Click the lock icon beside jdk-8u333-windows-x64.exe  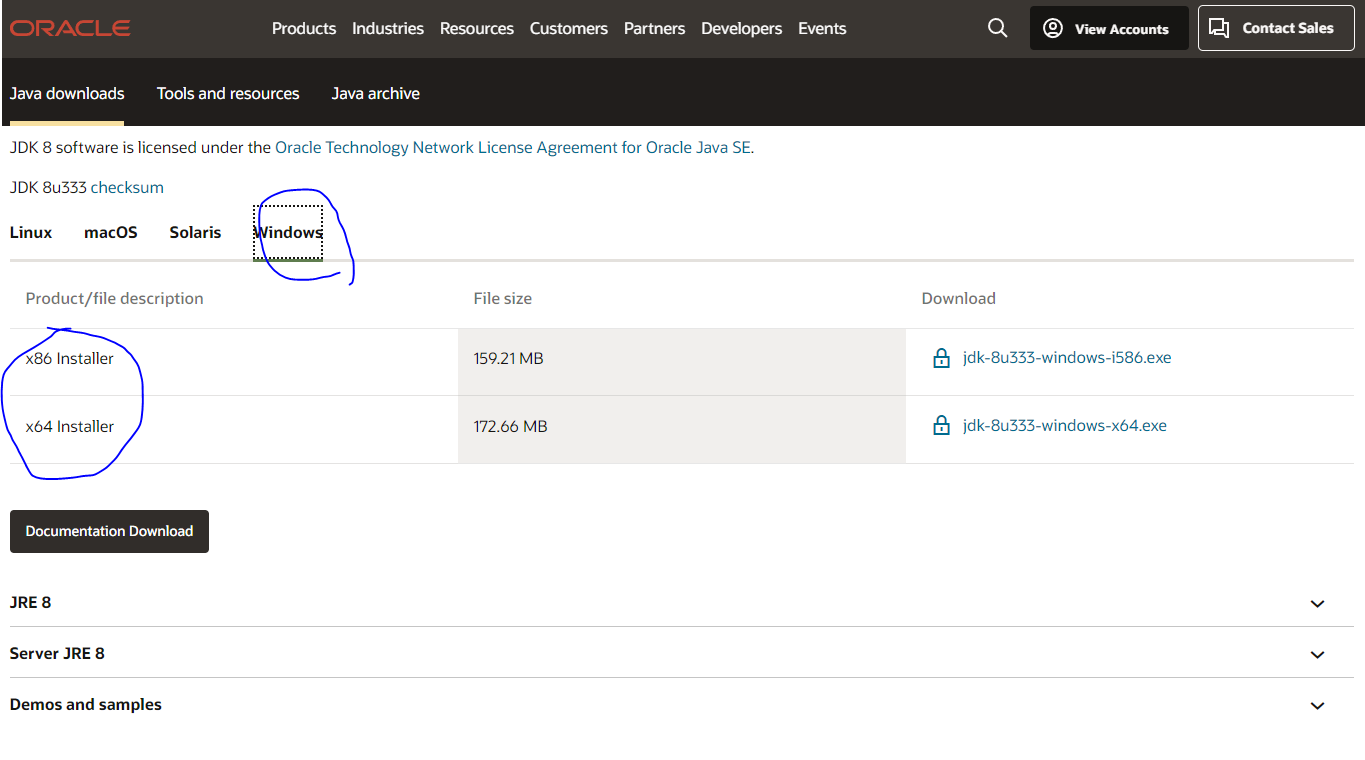941,426
